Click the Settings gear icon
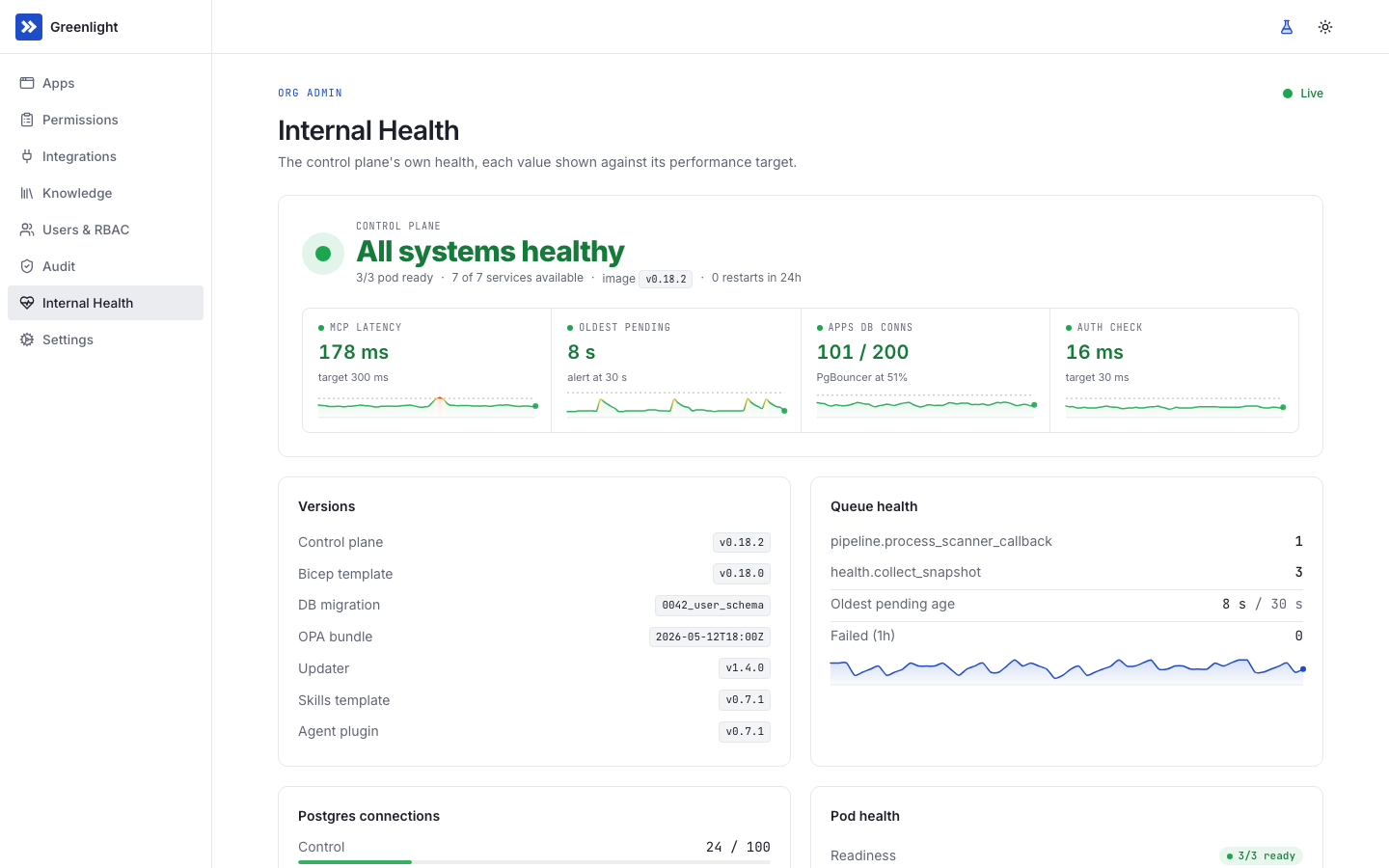 coord(27,339)
